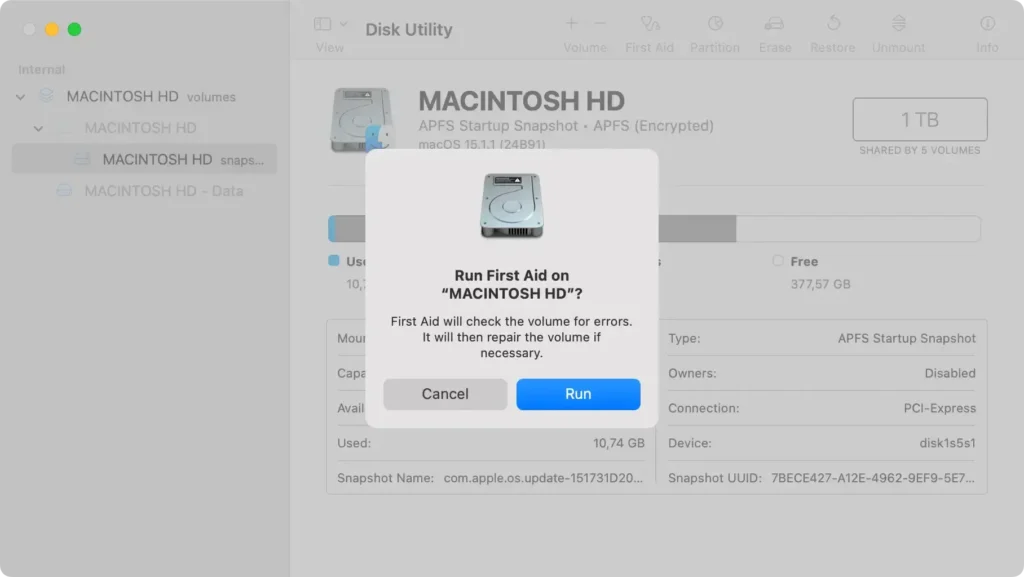Click the 'macOS 15.1.1 (24B91)' subtitle
1024x577 pixels.
point(482,144)
